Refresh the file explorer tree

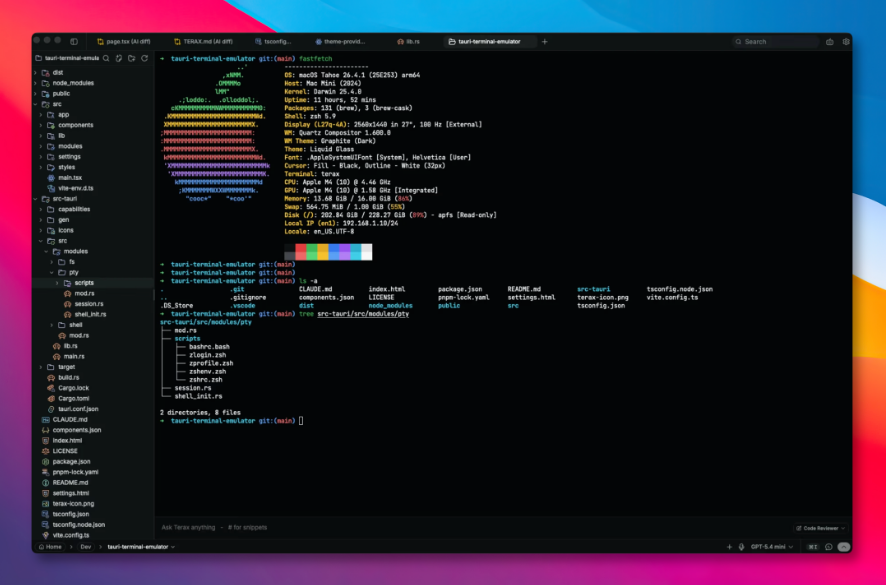pos(145,58)
